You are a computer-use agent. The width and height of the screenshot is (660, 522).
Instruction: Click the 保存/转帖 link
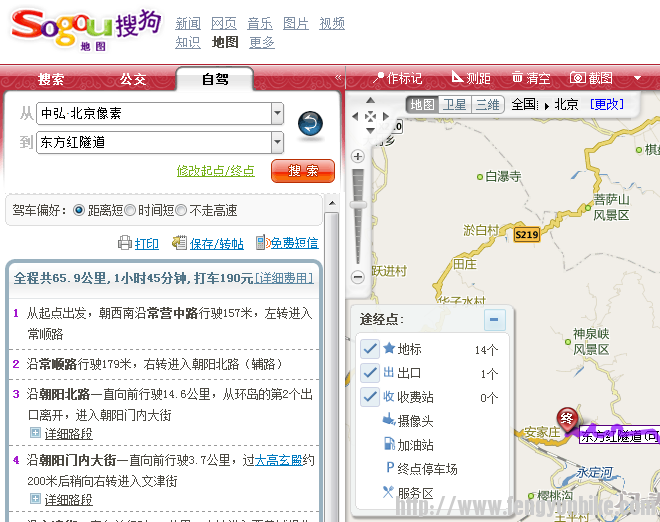click(216, 243)
